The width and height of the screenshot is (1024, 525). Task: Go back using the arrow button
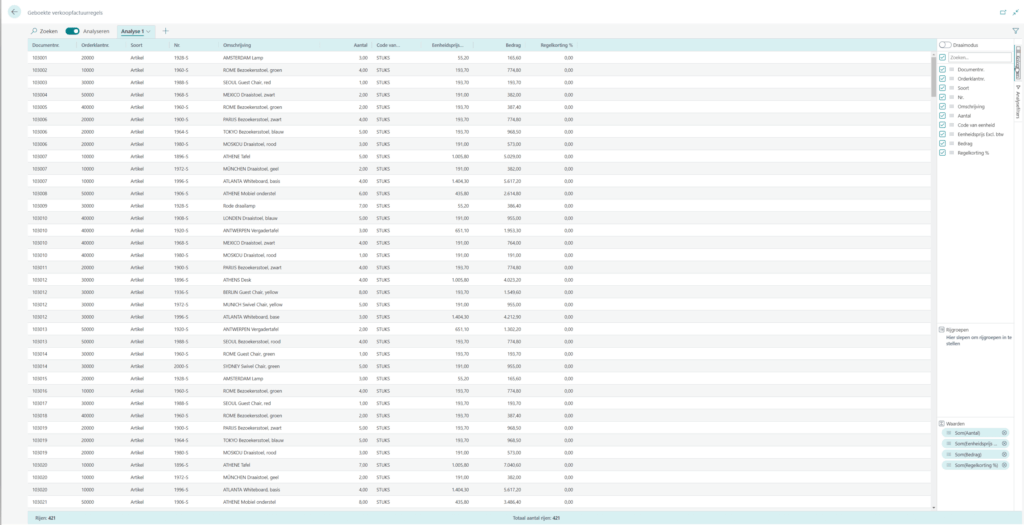point(14,11)
